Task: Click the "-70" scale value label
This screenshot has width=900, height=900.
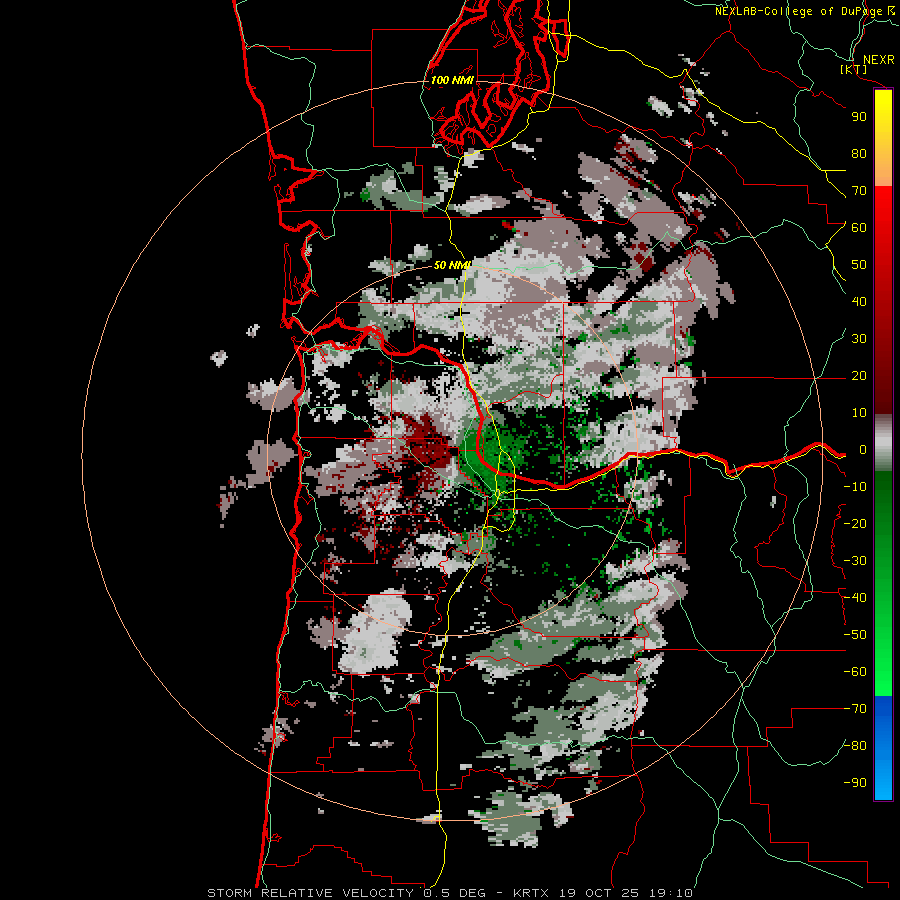Action: pyautogui.click(x=855, y=708)
